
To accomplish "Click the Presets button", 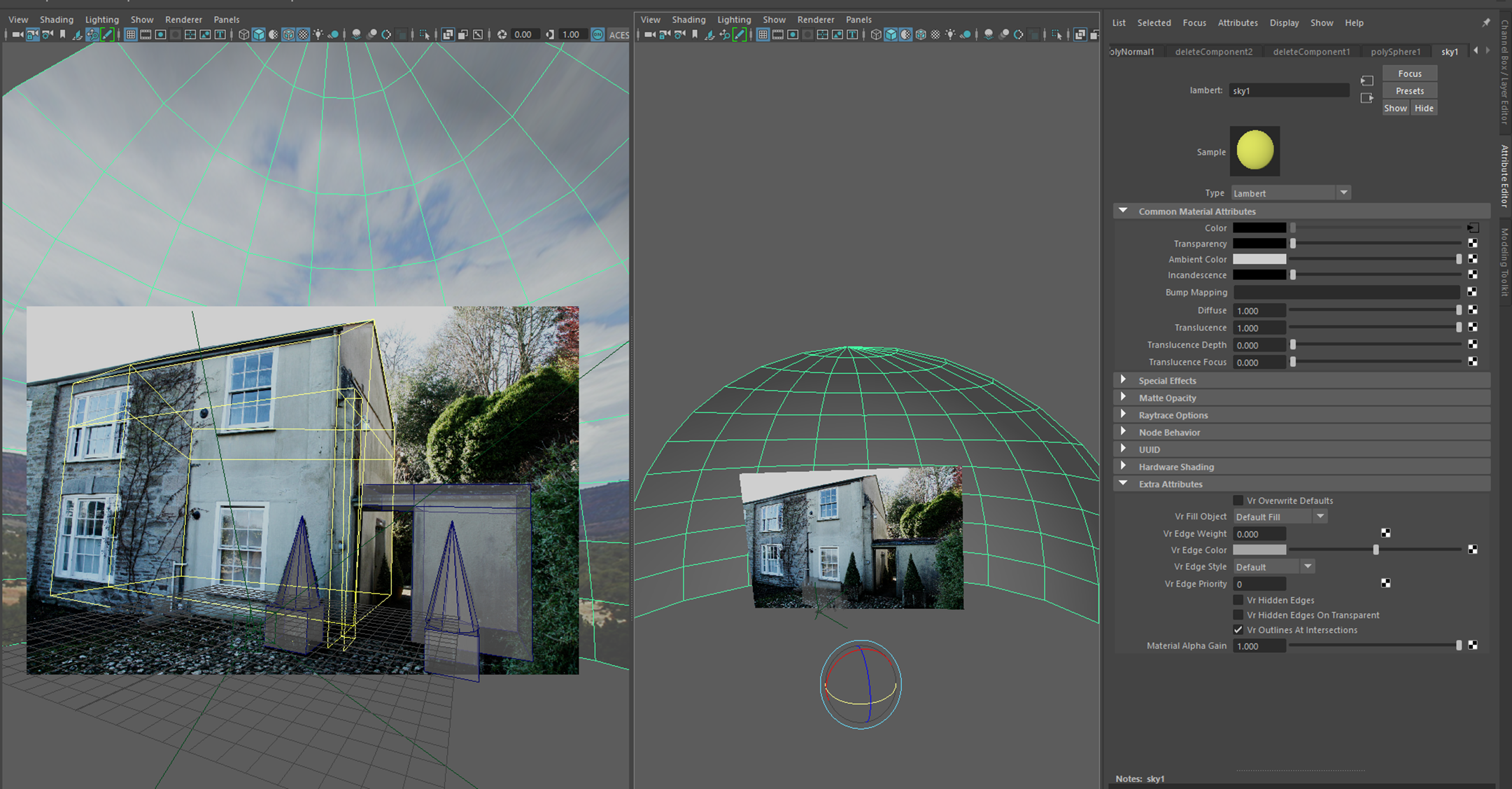I will [x=1409, y=91].
